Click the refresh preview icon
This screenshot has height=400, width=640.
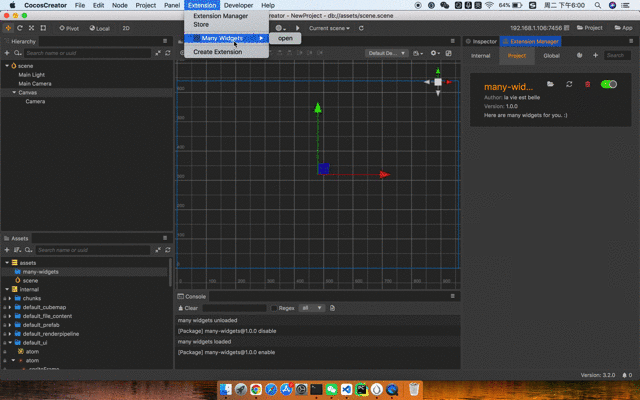tap(361, 28)
